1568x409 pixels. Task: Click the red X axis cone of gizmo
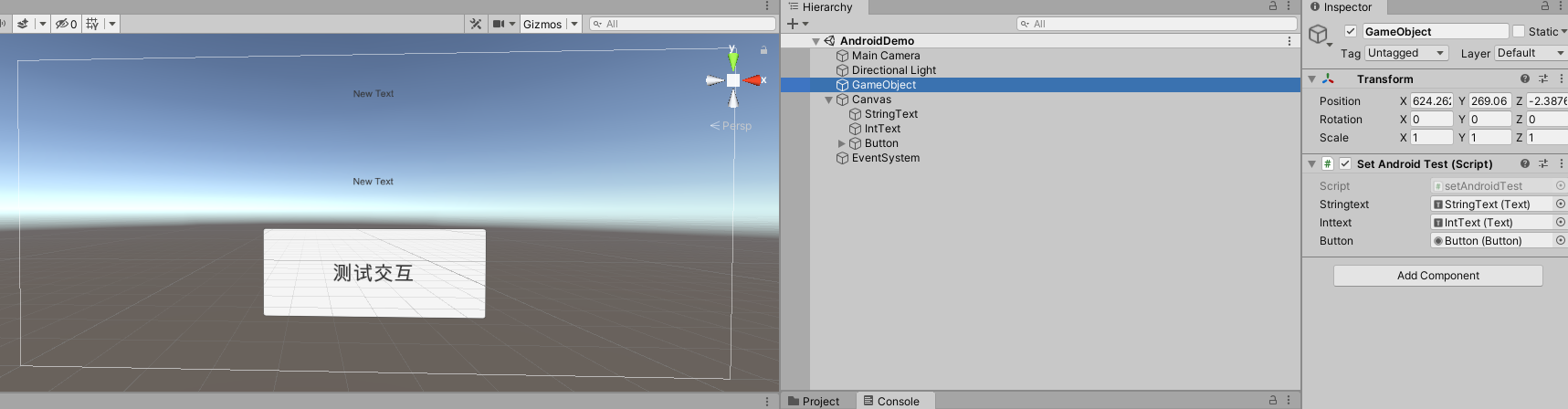tap(753, 80)
